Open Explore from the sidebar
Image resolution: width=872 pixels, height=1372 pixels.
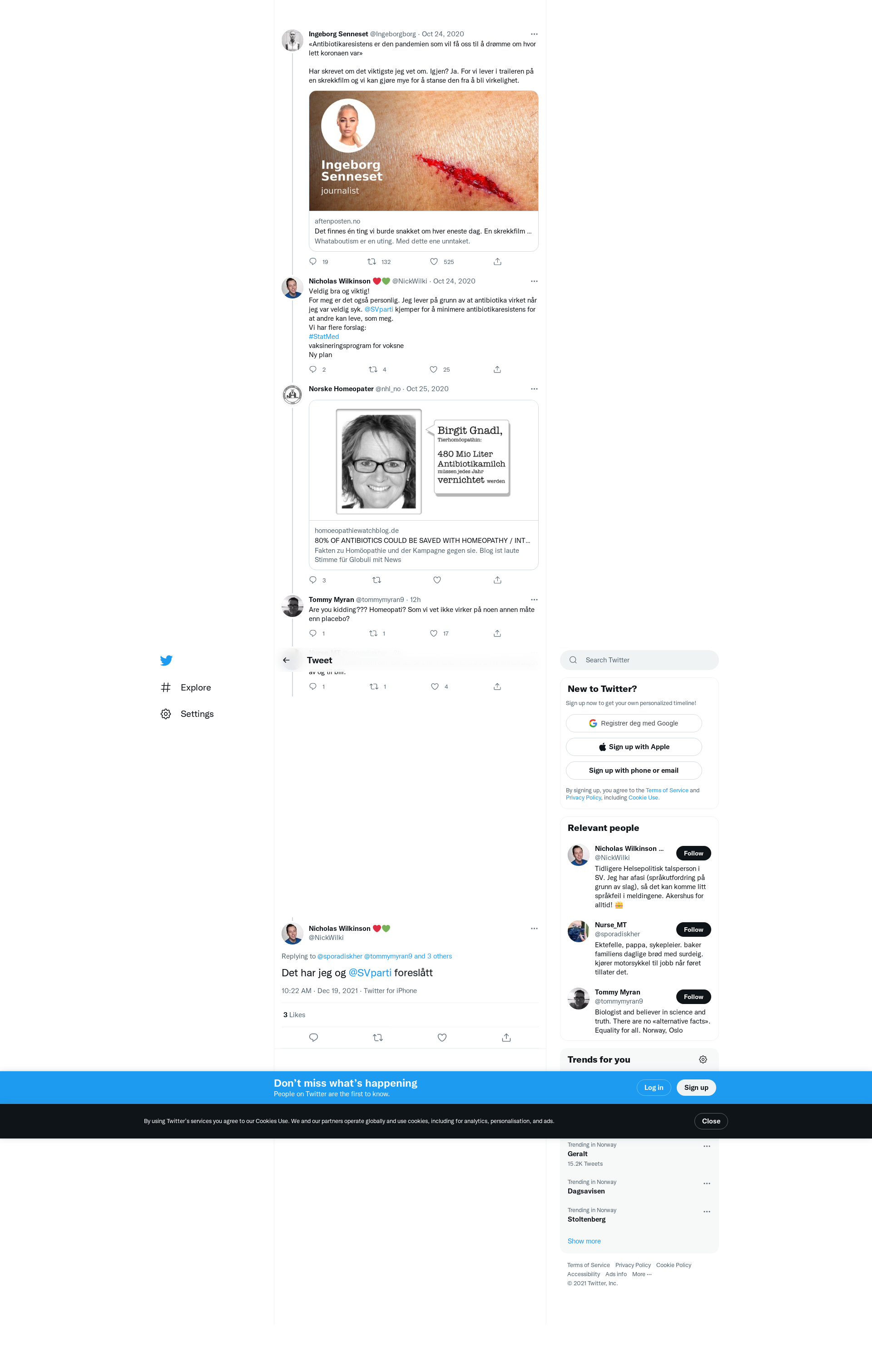point(186,688)
